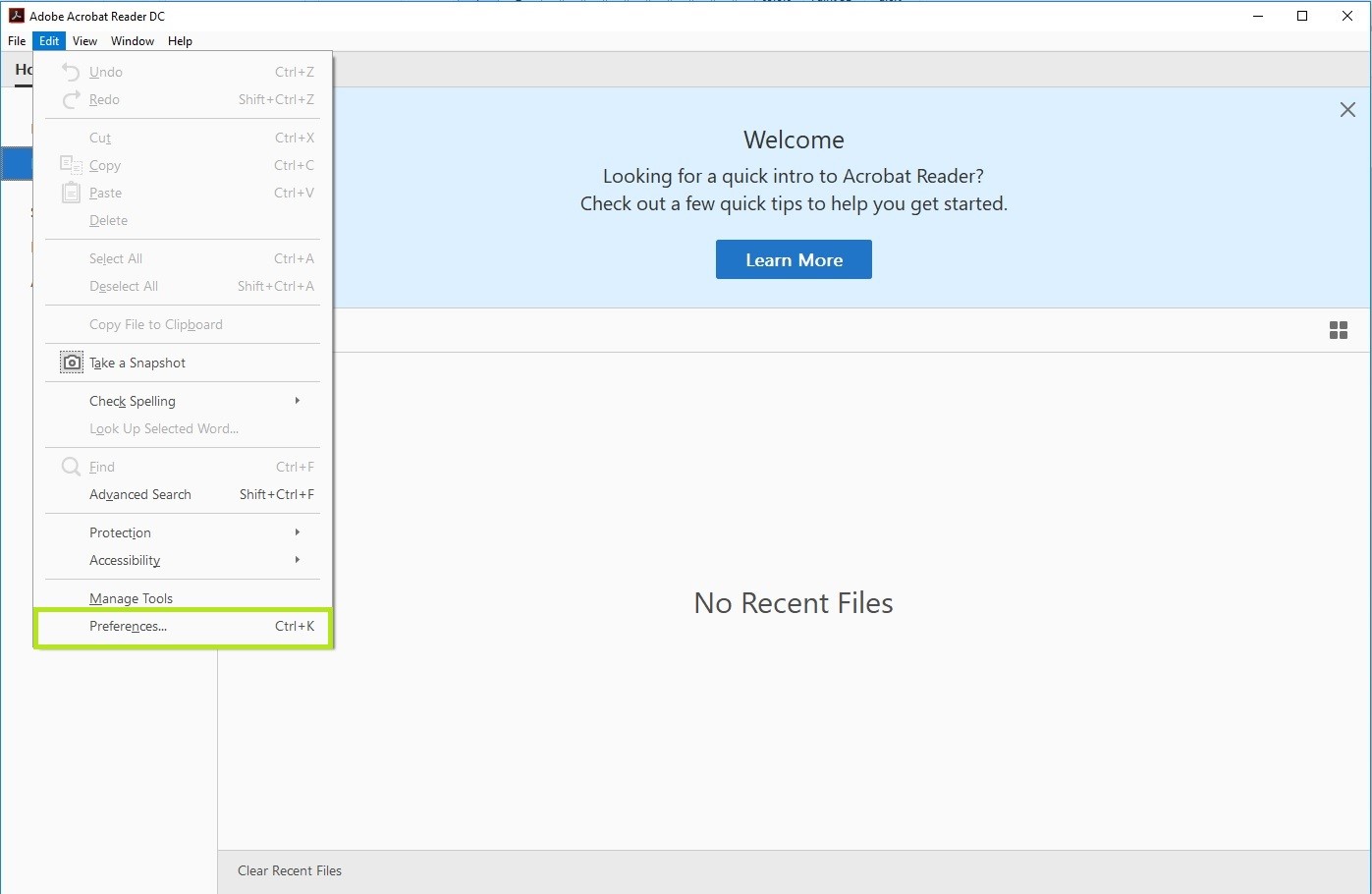The height and width of the screenshot is (894, 1372).
Task: Click the Undo arrow icon in Edit menu
Action: pos(71,72)
